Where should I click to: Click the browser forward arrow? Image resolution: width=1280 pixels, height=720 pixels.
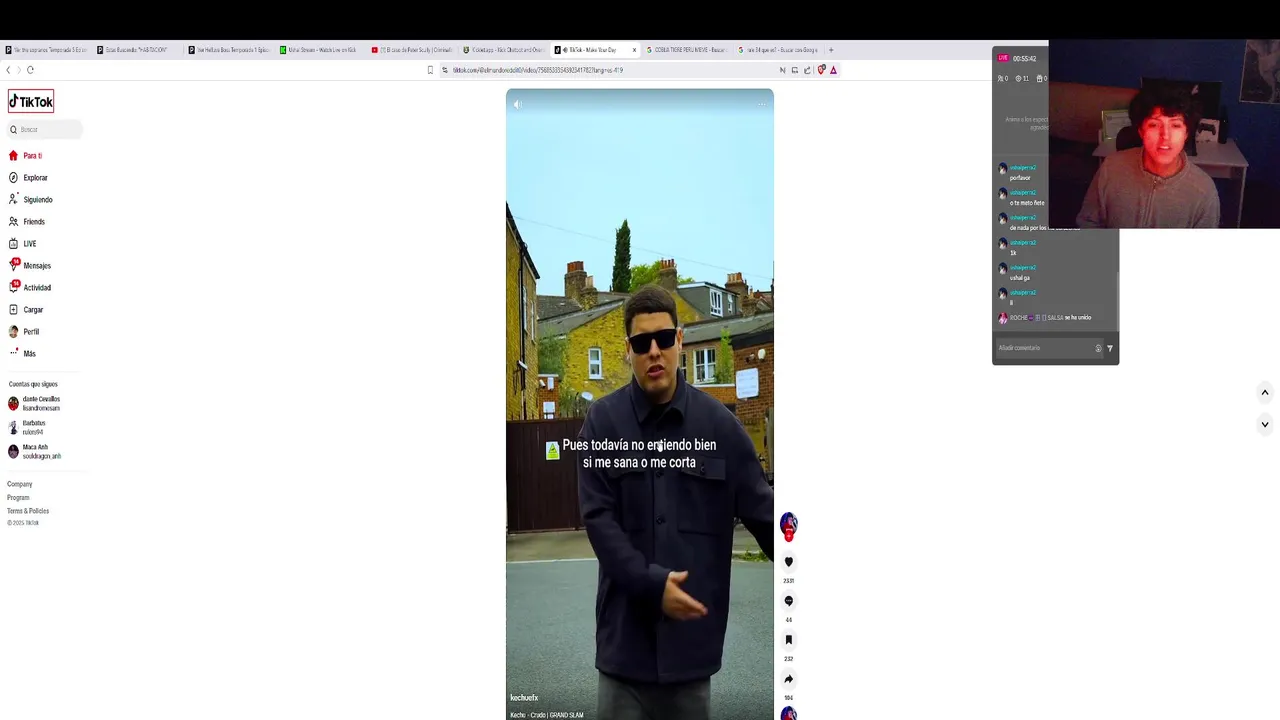tap(19, 70)
